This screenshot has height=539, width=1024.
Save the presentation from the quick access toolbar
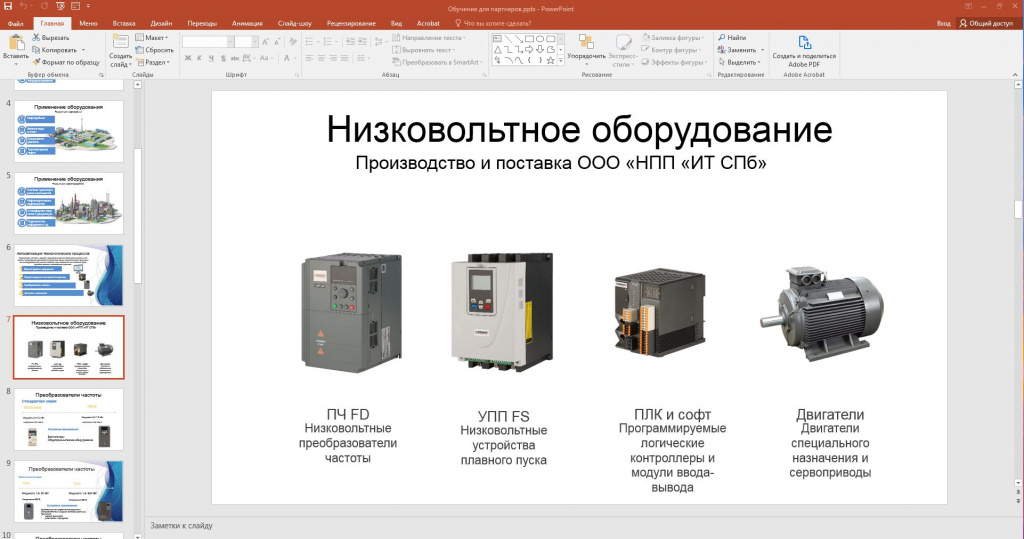click(x=8, y=6)
